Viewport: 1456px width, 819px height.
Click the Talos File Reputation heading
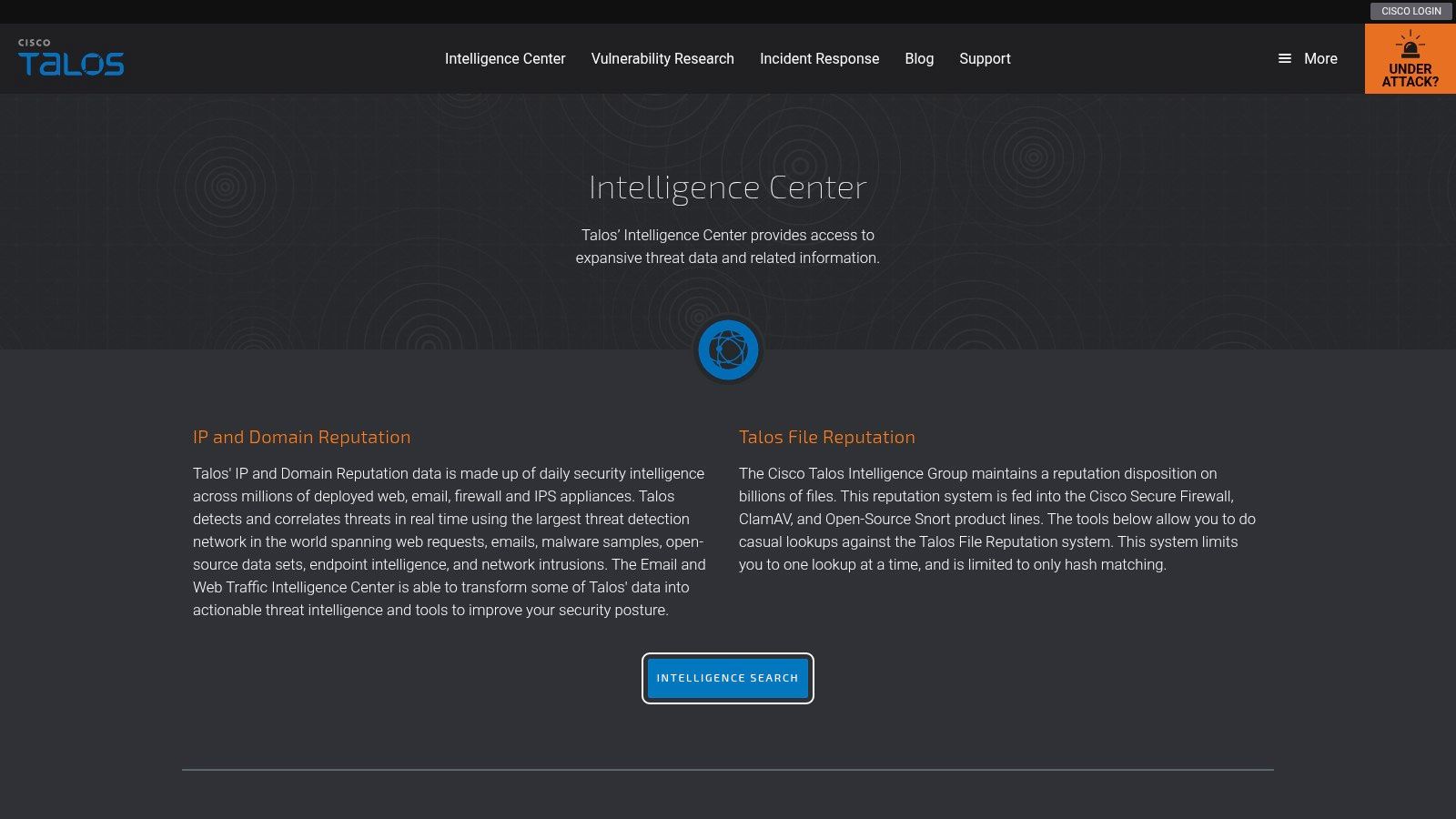827,437
